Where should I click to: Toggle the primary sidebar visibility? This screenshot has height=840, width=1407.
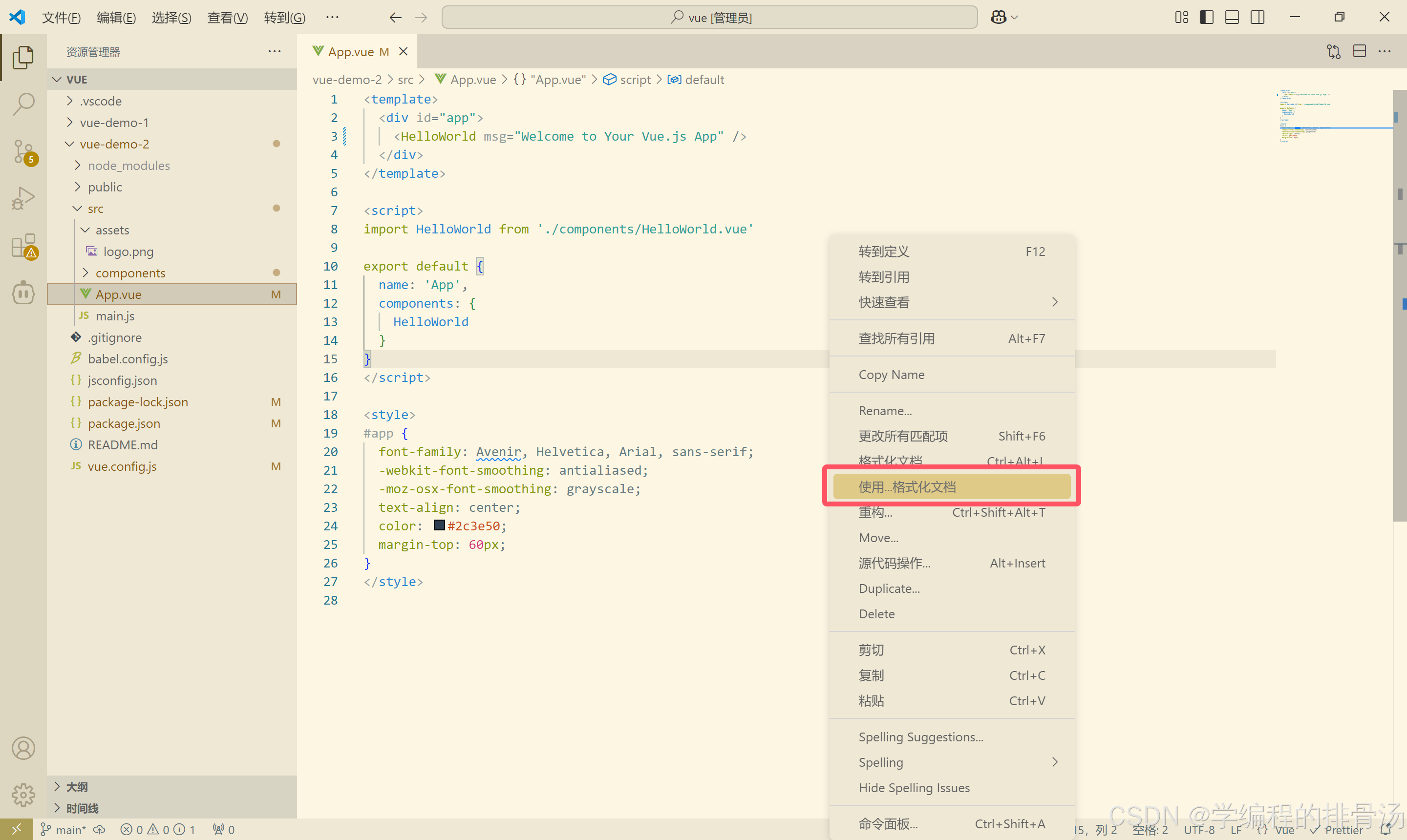1207,18
